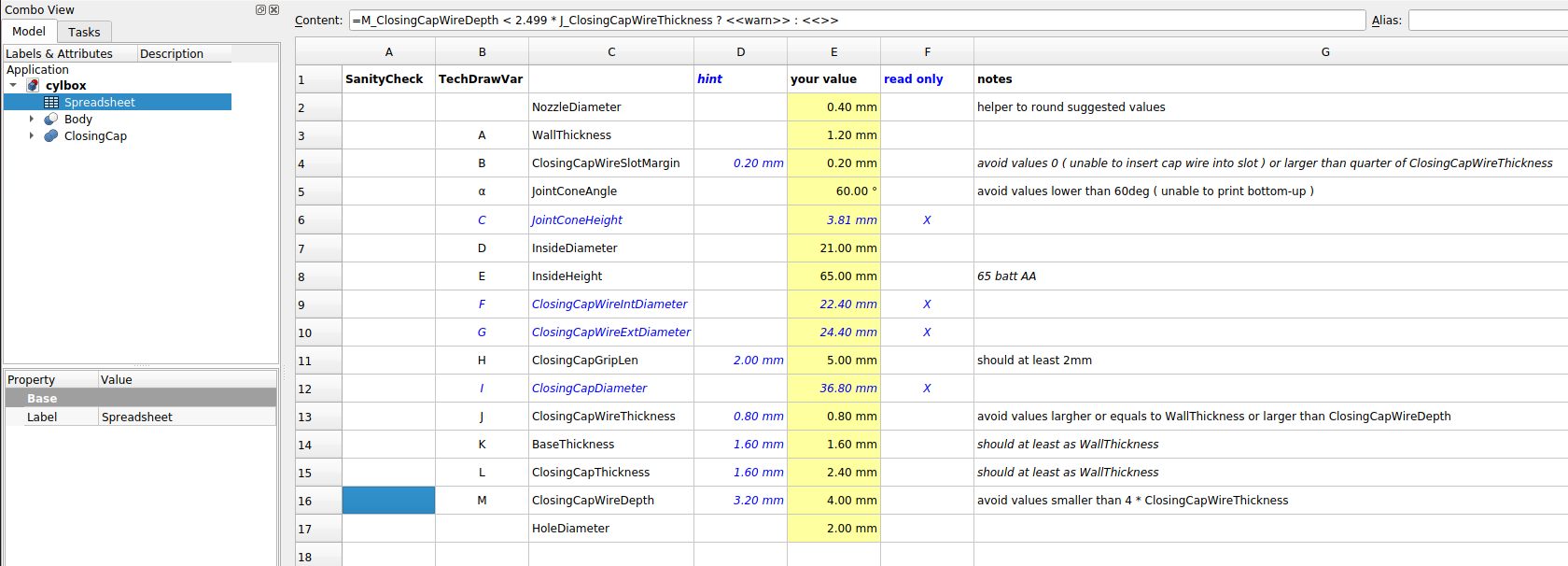Select column A header
The height and width of the screenshot is (566, 1568).
[388, 51]
